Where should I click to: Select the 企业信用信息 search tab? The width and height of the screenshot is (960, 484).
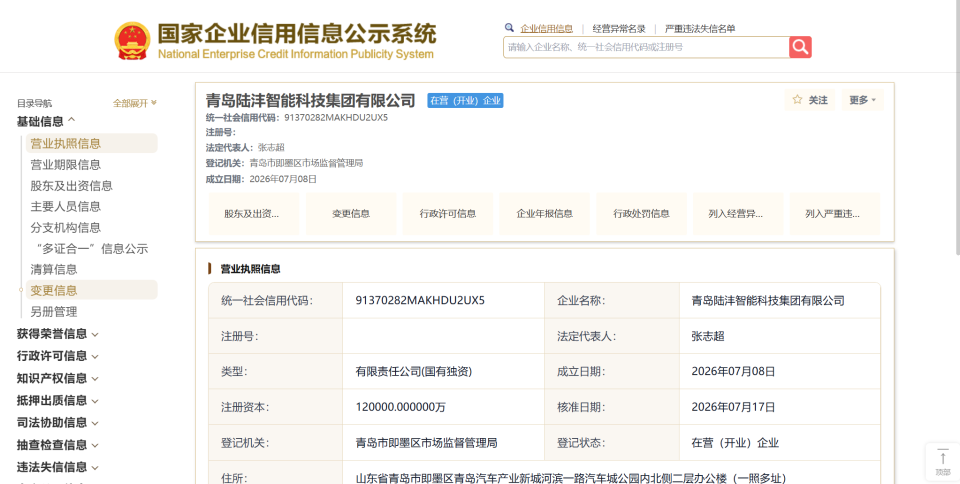547,29
